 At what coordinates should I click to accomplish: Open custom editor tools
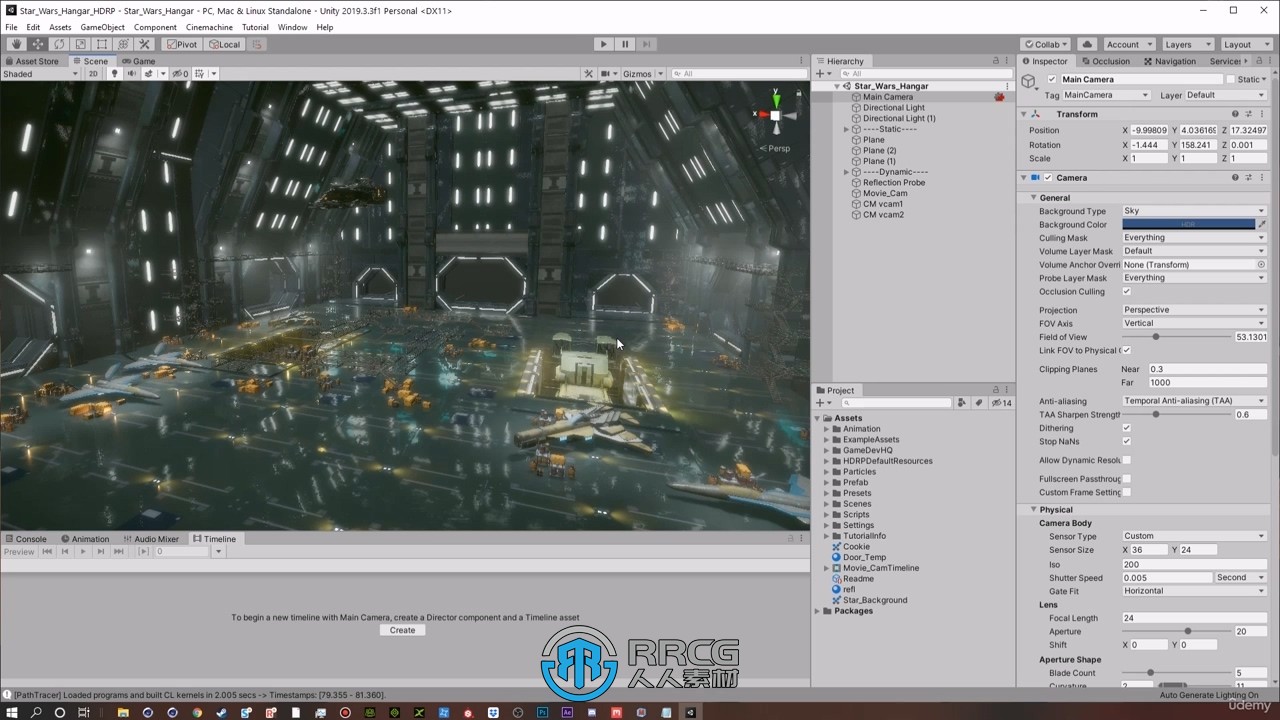(145, 44)
